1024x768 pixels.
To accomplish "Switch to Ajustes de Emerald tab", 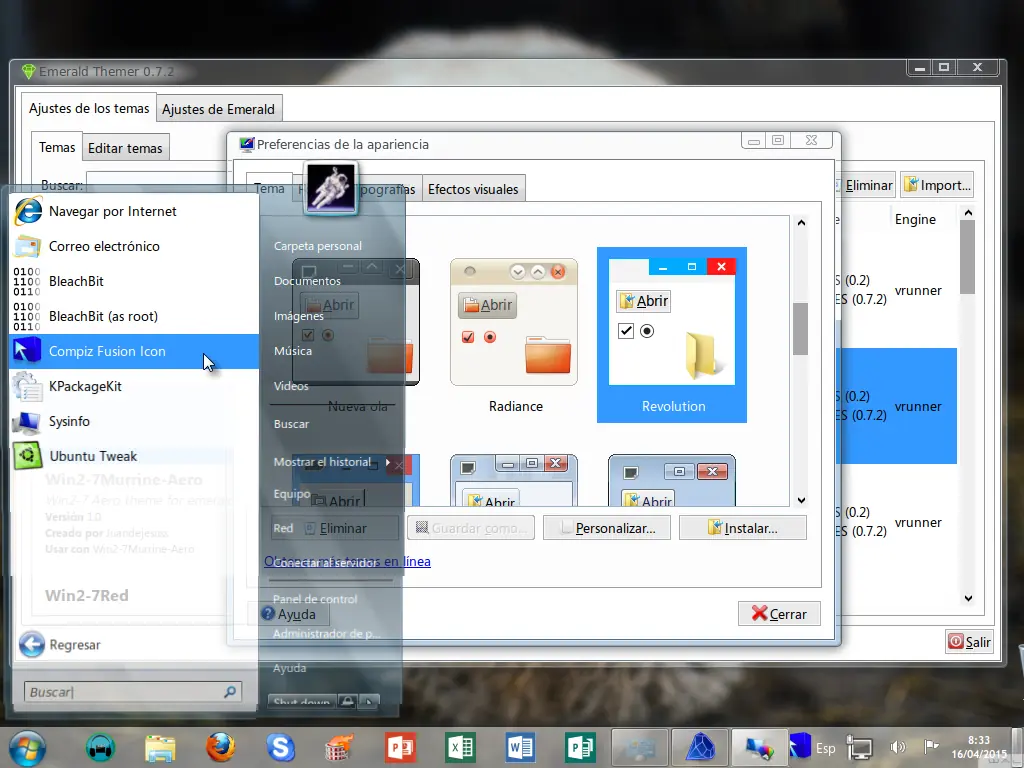I will pyautogui.click(x=218, y=109).
